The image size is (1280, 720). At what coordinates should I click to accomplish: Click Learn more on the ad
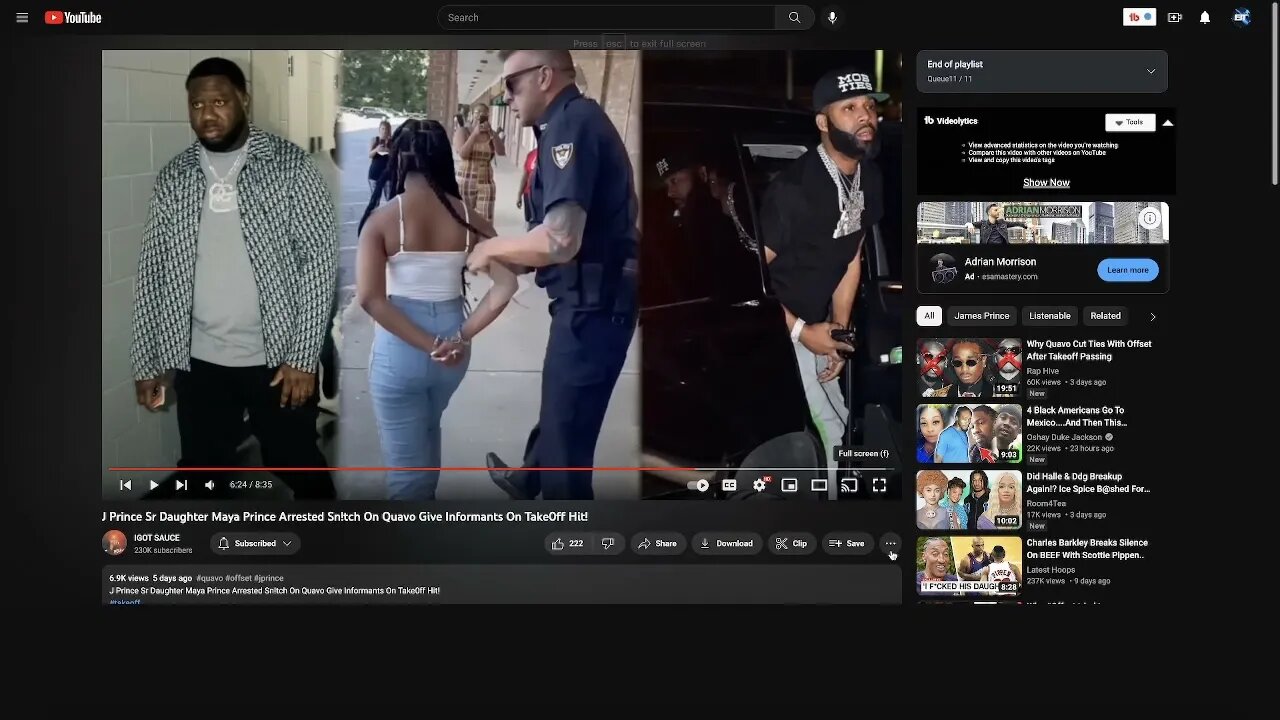click(1128, 270)
